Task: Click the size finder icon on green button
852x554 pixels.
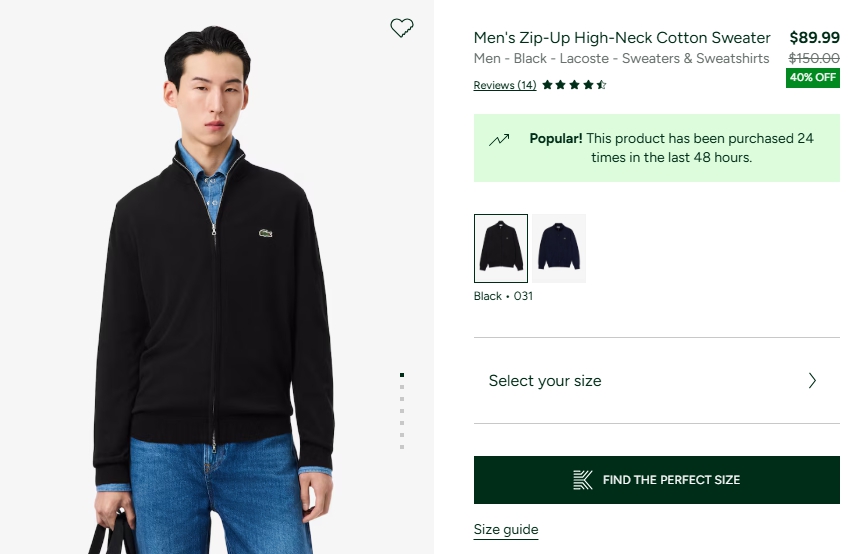Action: tap(583, 480)
